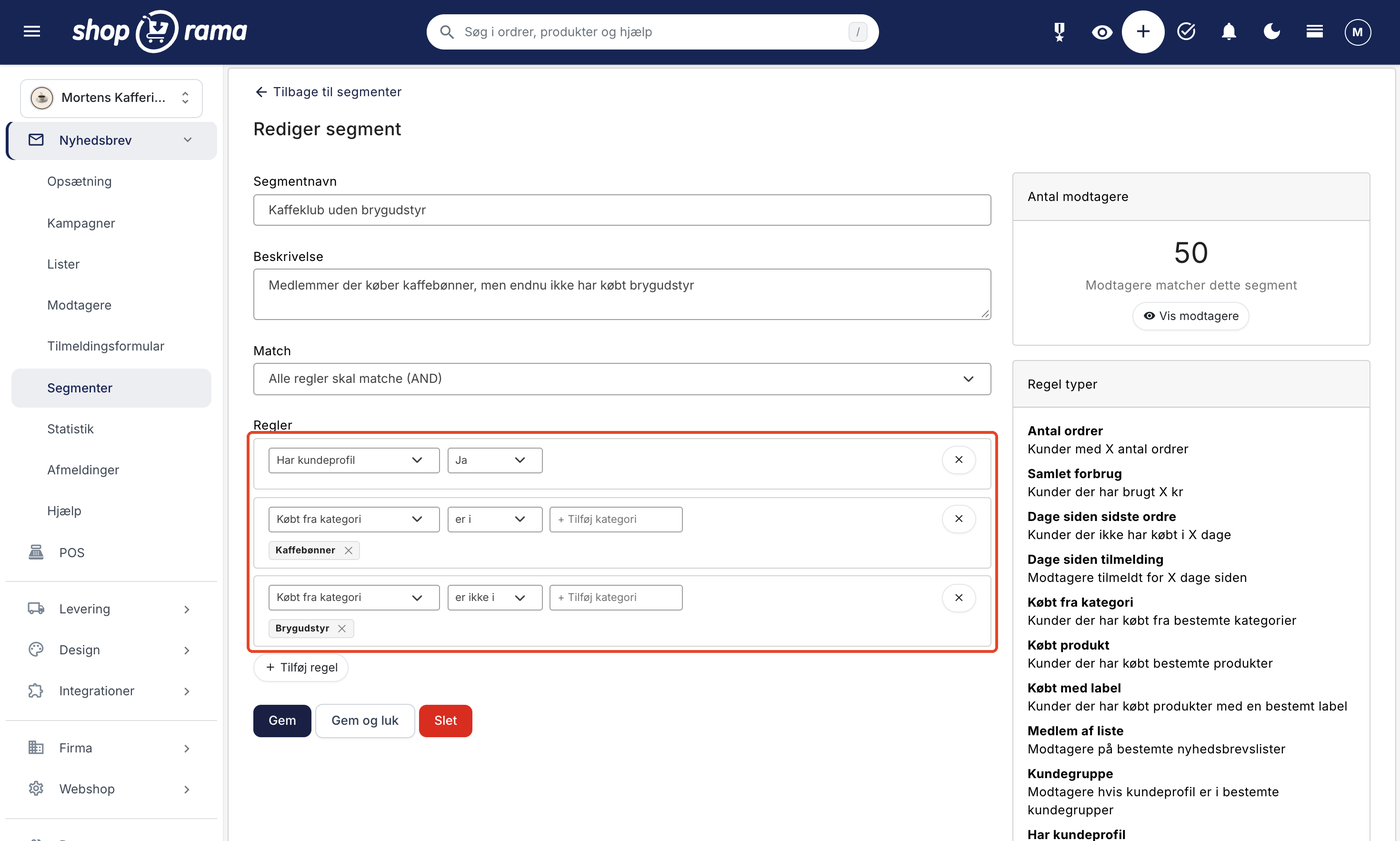Open Statistik sidebar item

(70, 429)
